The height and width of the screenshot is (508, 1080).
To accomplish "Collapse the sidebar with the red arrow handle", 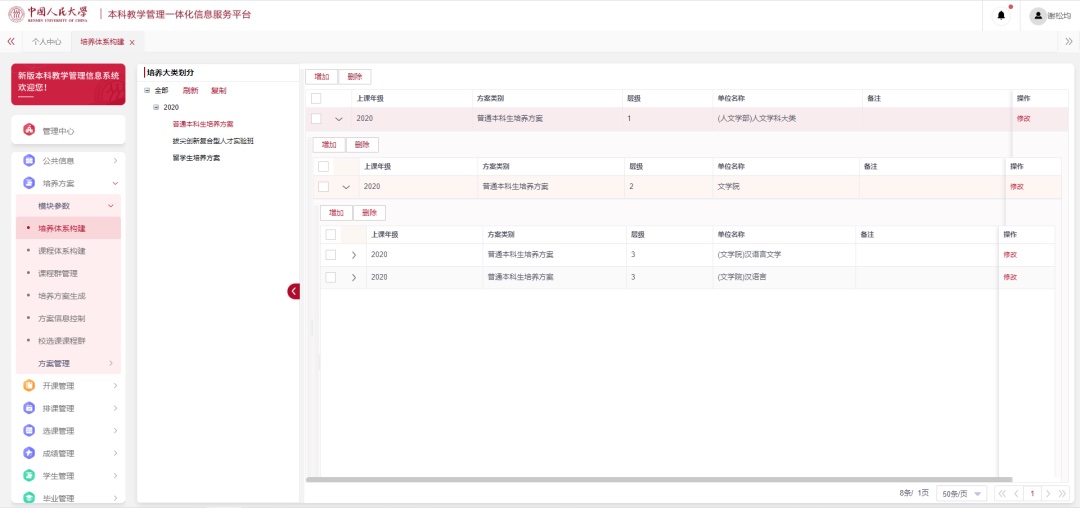I will tap(294, 291).
